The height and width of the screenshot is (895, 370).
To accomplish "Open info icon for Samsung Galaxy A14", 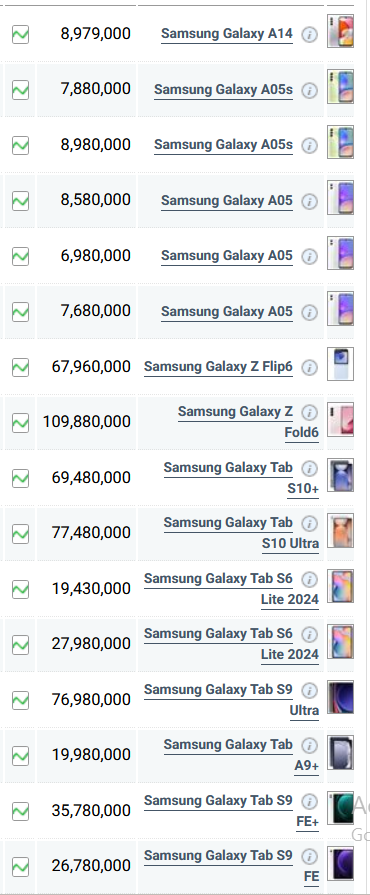I will coord(309,35).
